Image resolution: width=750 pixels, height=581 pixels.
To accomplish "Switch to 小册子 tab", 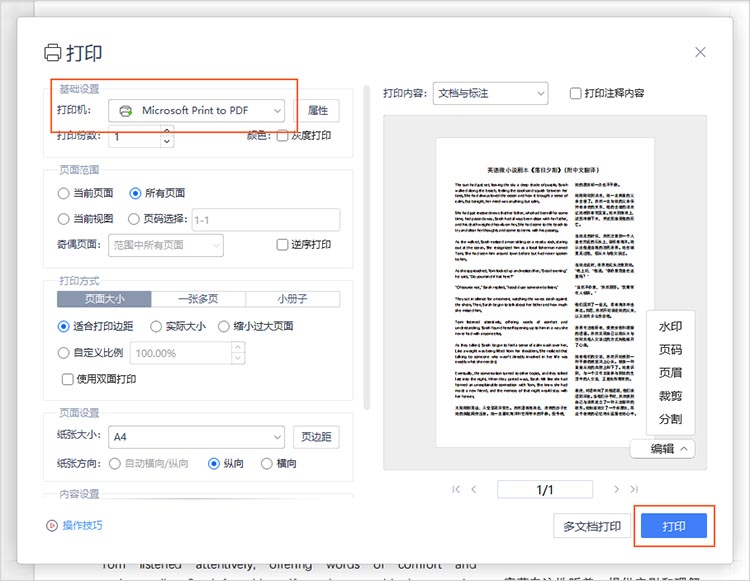I will click(x=292, y=299).
